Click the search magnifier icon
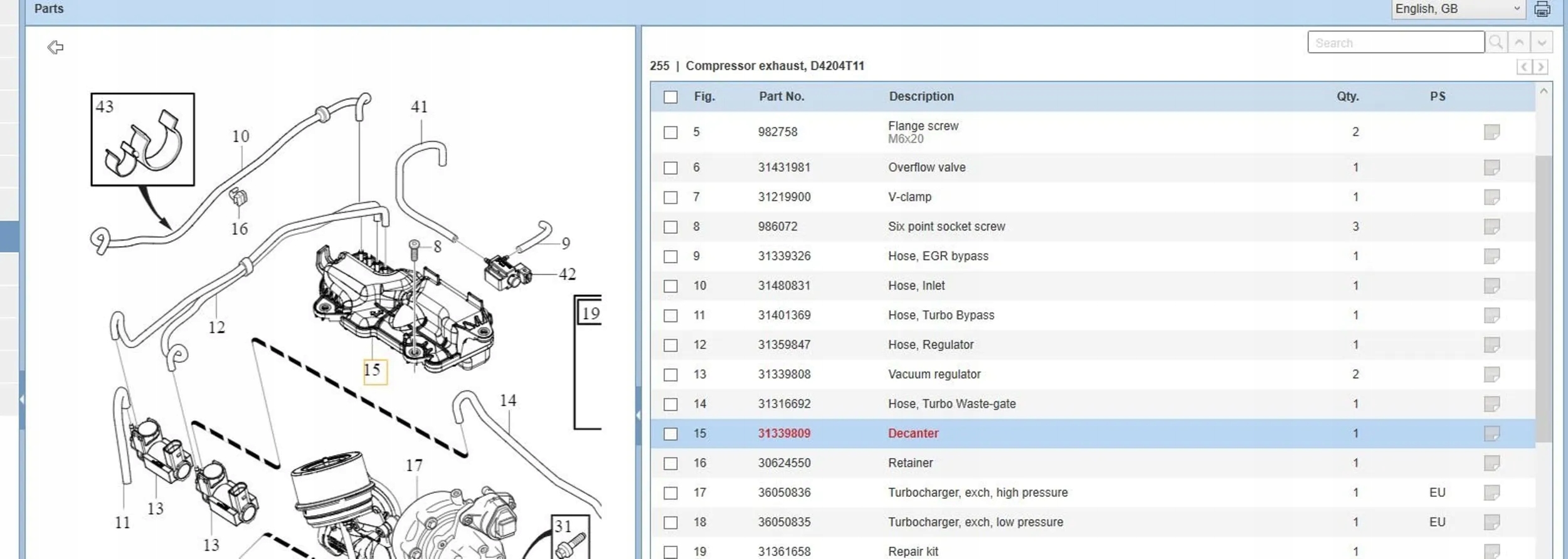The image size is (1568, 559). (x=1496, y=43)
